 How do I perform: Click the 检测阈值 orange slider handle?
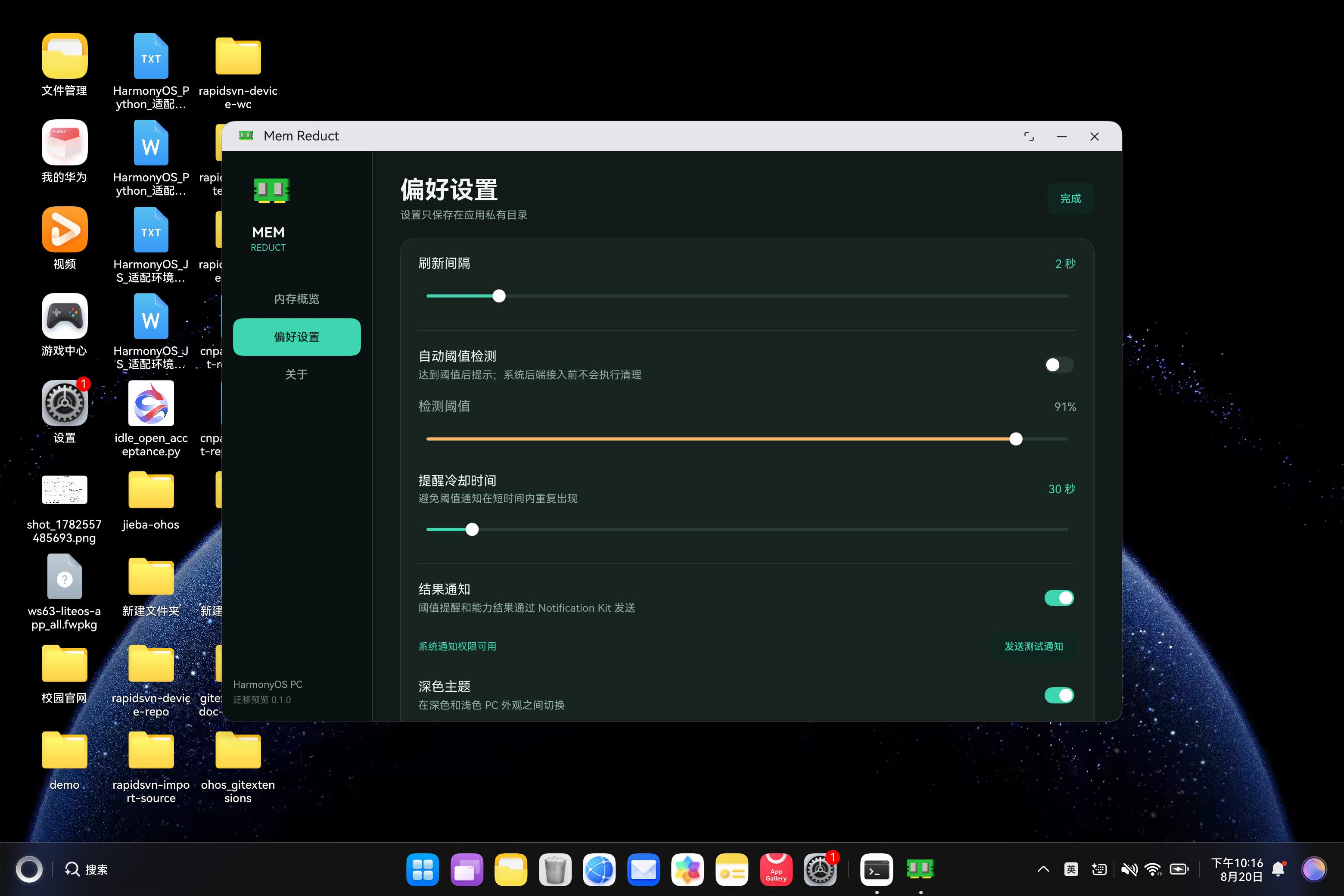click(x=1015, y=439)
